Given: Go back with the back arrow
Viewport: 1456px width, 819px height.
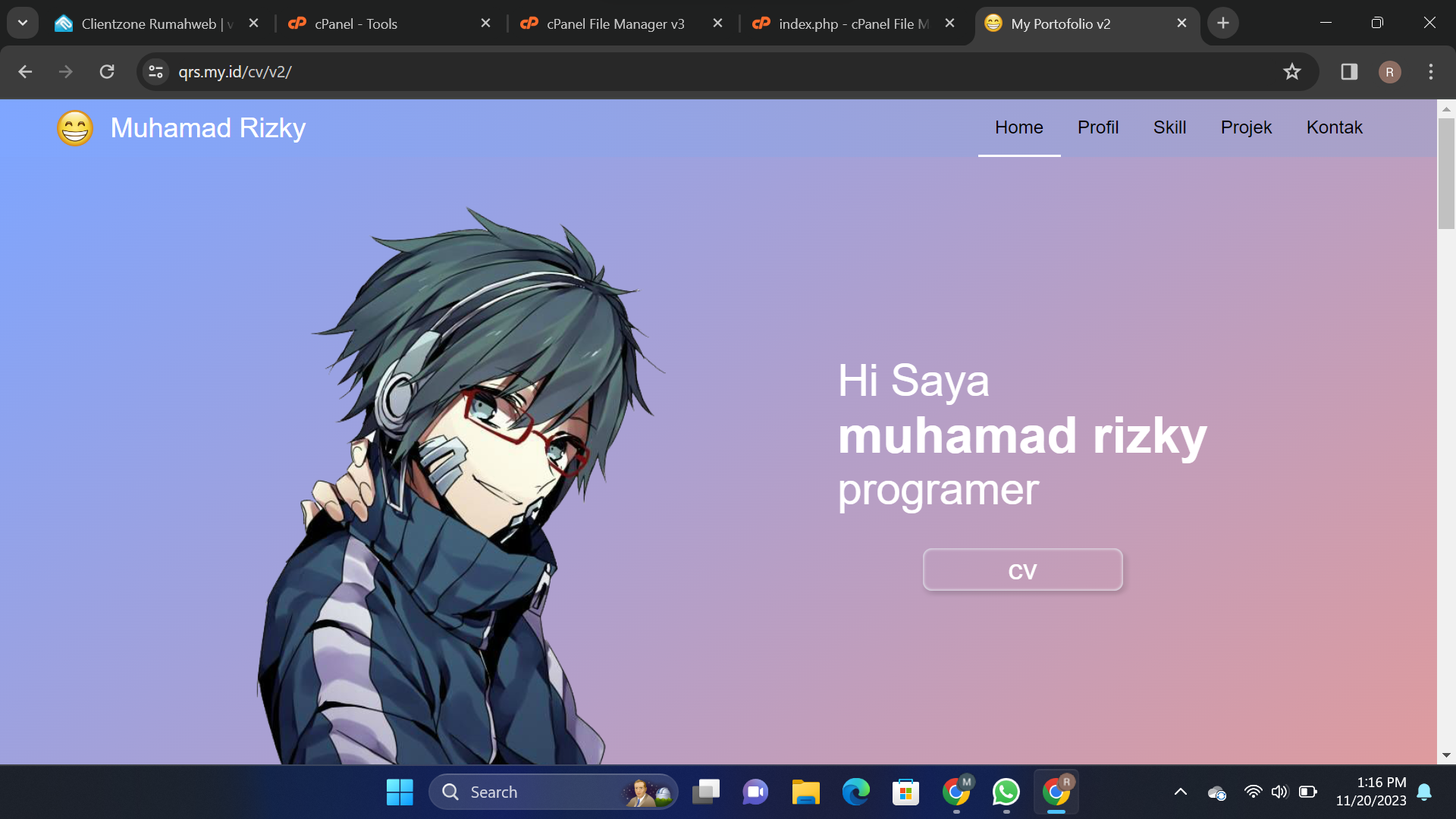Looking at the screenshot, I should [25, 72].
